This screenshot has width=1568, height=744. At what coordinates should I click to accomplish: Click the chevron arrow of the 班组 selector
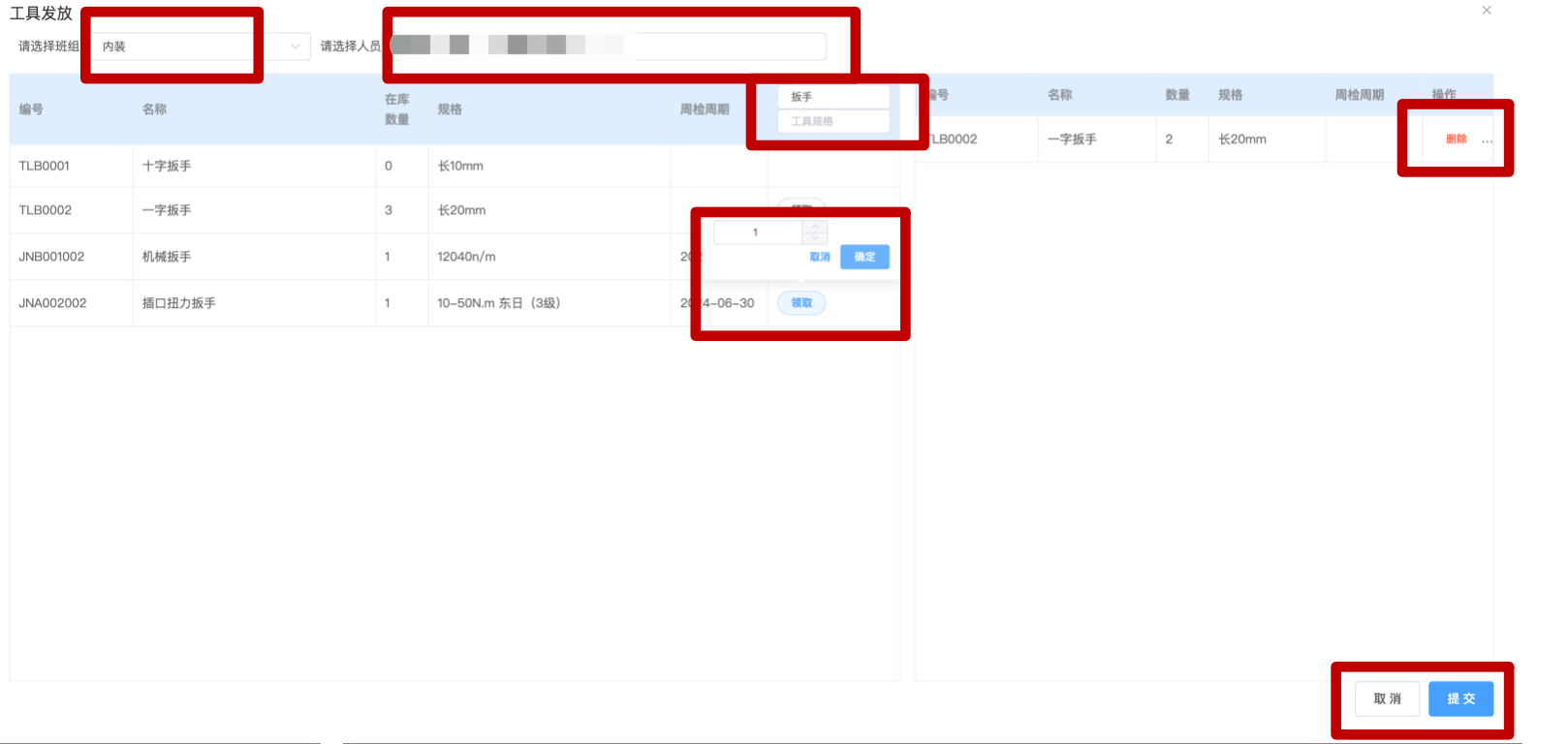pos(296,46)
